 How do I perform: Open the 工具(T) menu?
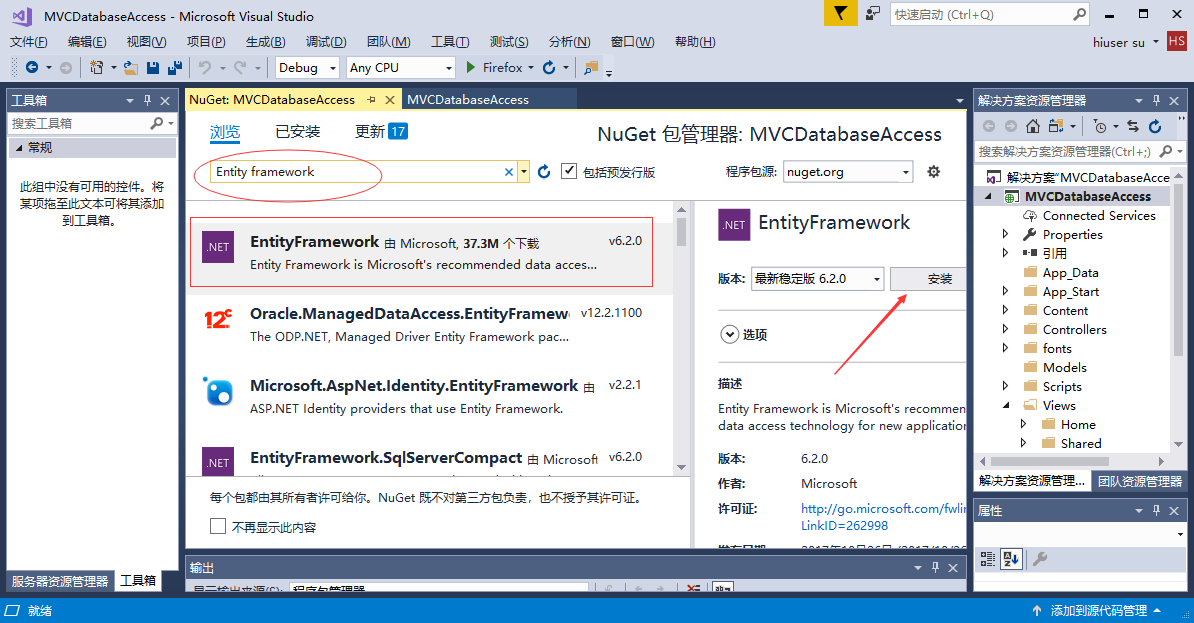click(449, 42)
